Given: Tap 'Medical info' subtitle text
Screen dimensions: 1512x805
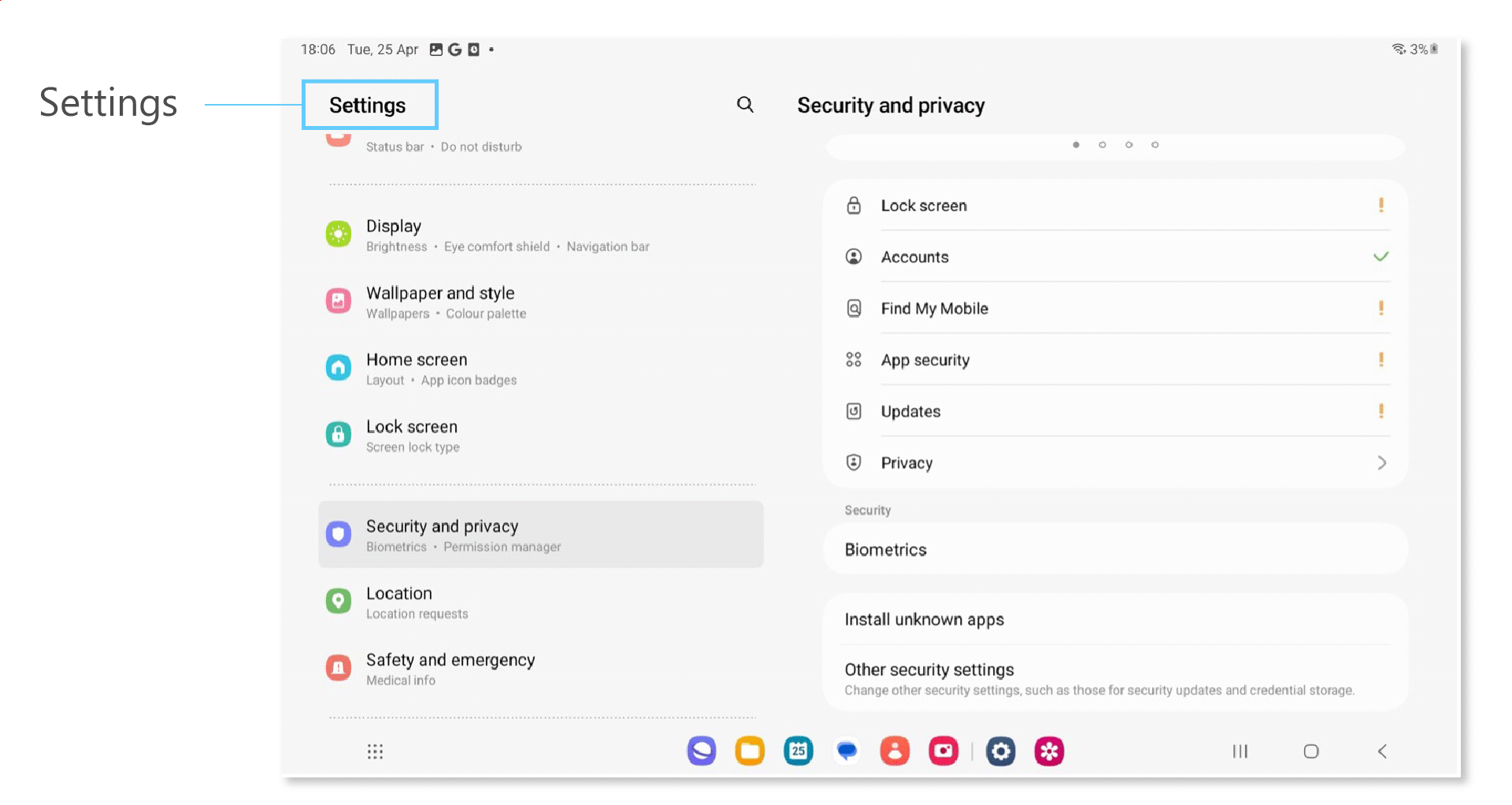Looking at the screenshot, I should click(x=401, y=681).
